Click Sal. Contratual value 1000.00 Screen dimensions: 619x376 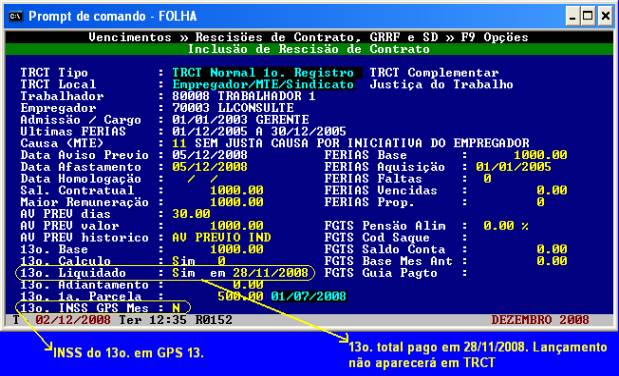236,190
